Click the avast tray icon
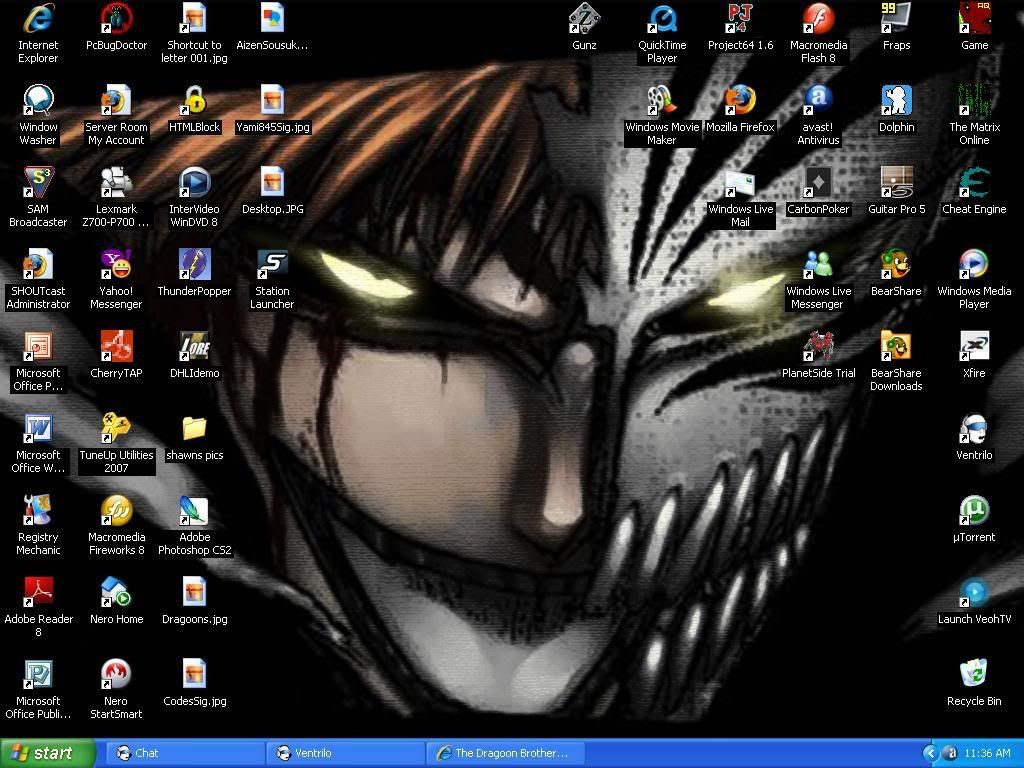Viewport: 1024px width, 768px height. (x=952, y=753)
